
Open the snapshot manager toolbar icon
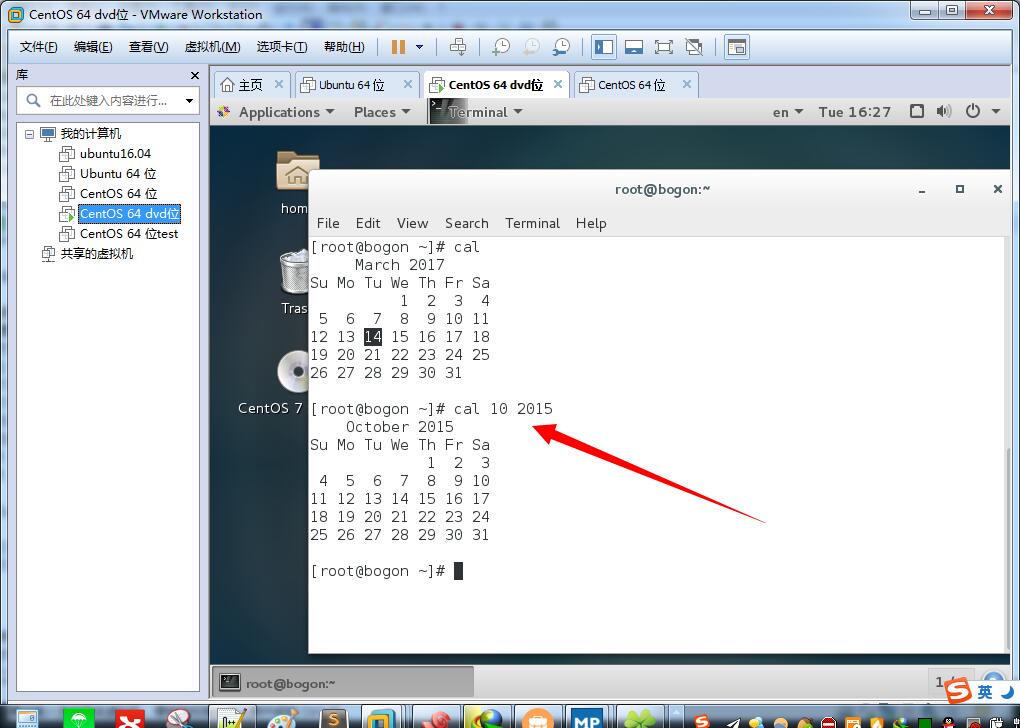click(x=561, y=47)
